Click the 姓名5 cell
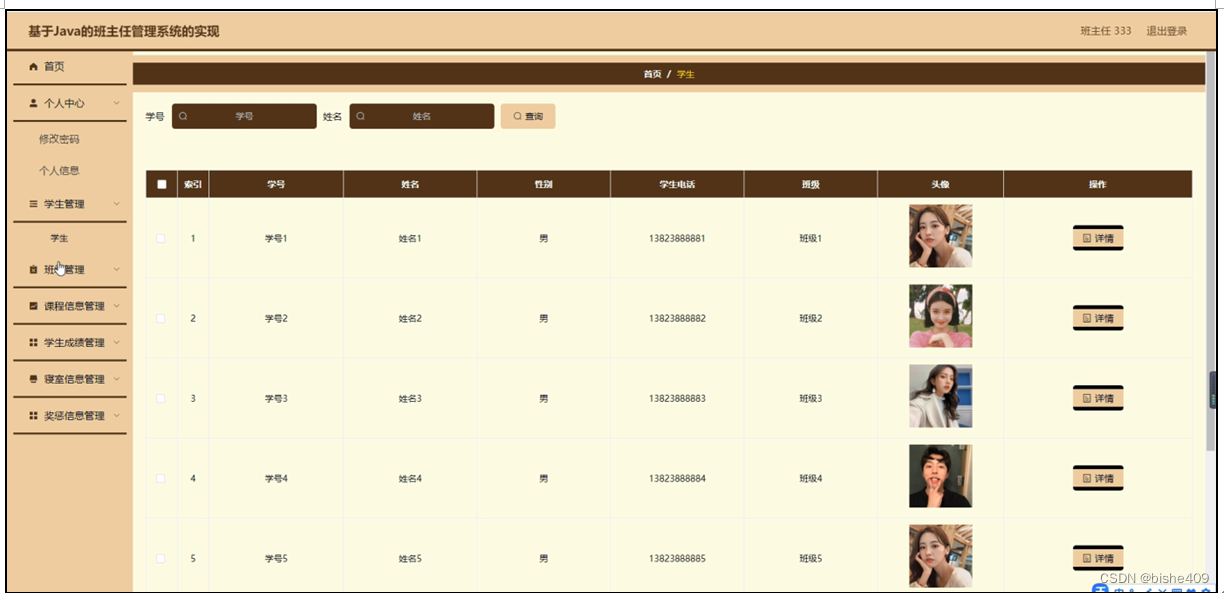 (410, 558)
